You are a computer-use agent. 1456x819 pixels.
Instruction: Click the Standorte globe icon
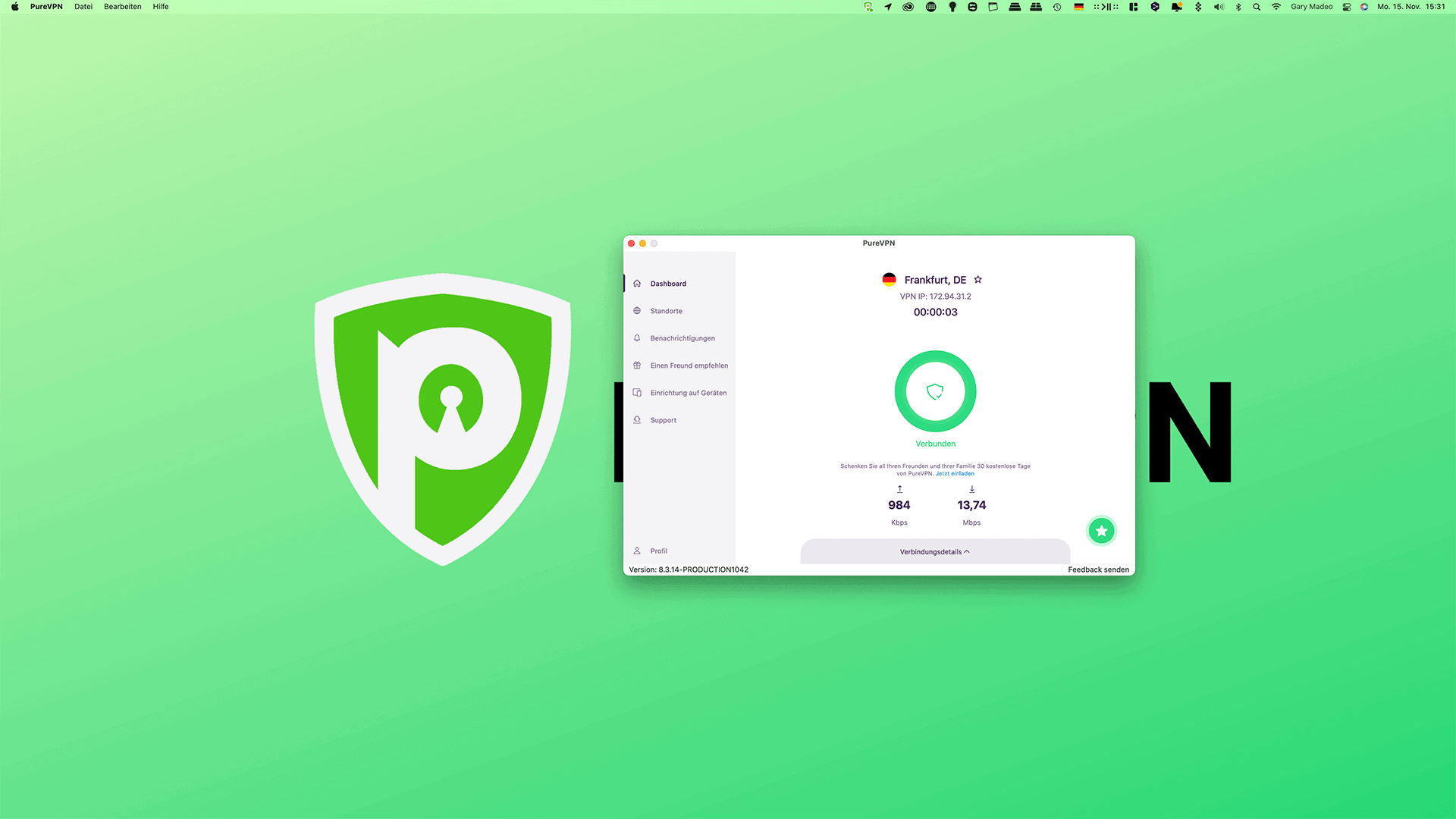(637, 311)
